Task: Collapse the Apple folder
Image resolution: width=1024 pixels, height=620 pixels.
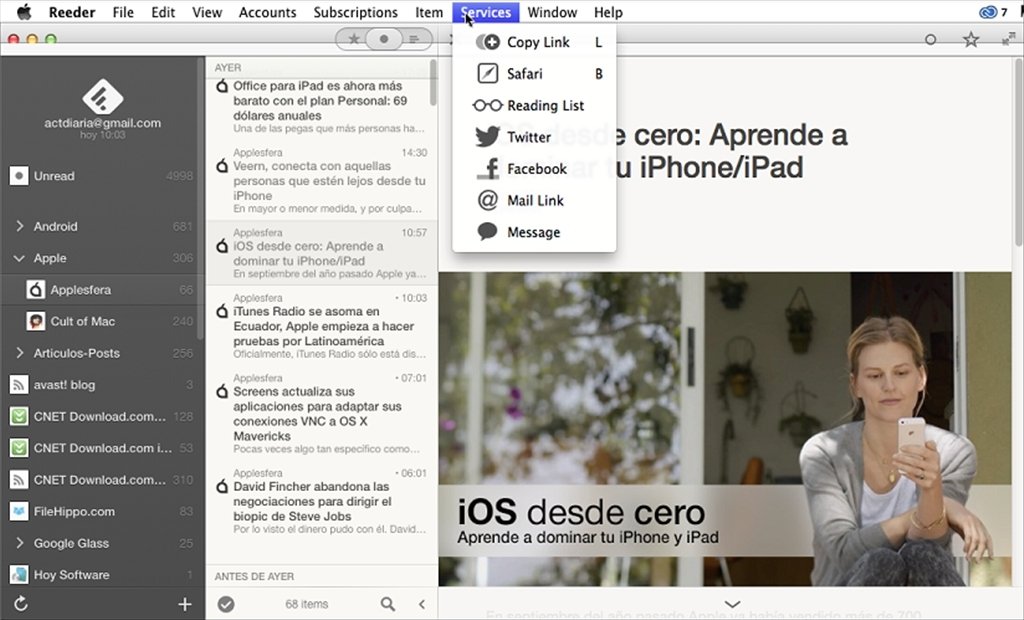Action: click(19, 258)
